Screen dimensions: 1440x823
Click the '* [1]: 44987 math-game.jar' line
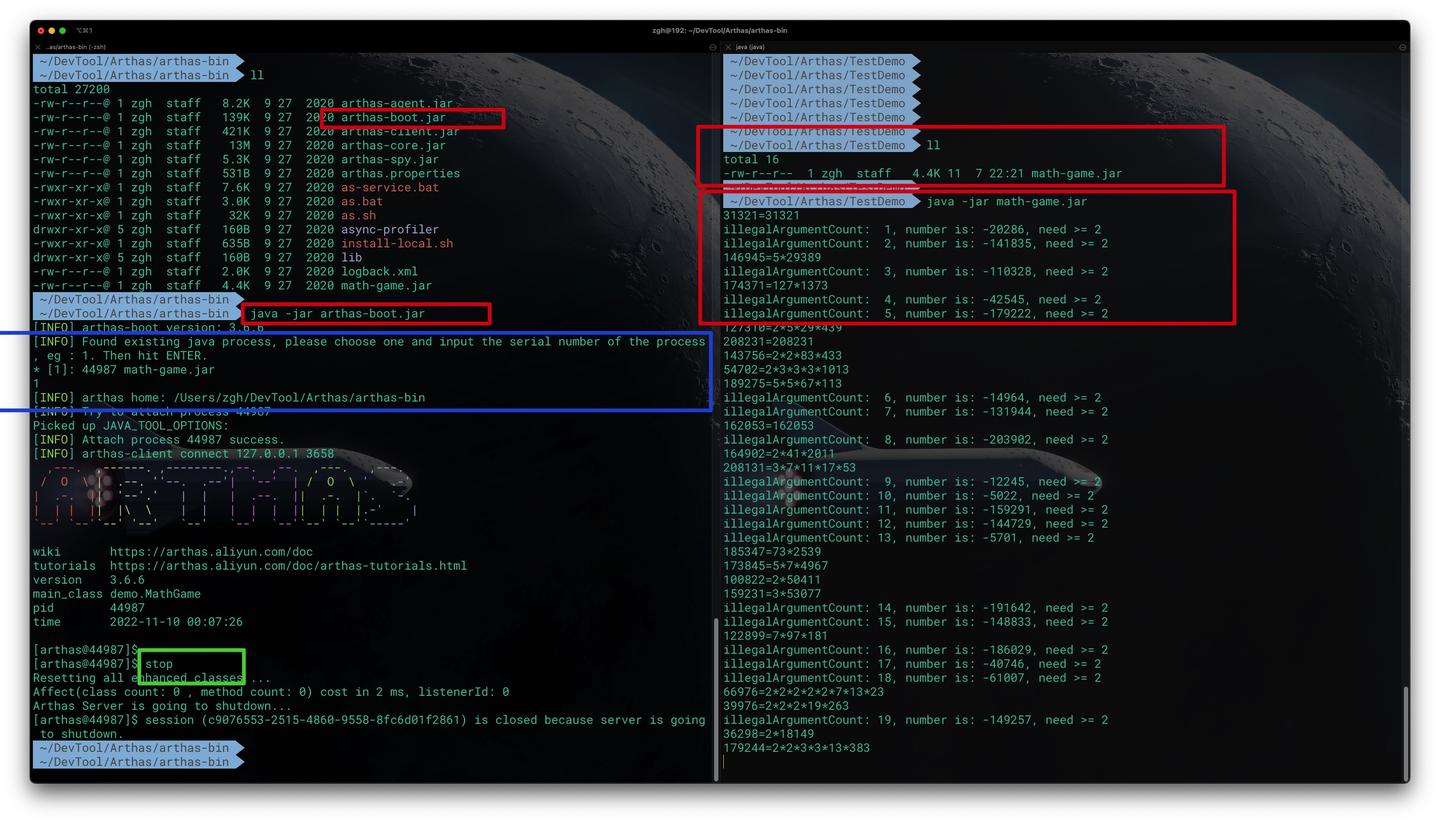124,370
